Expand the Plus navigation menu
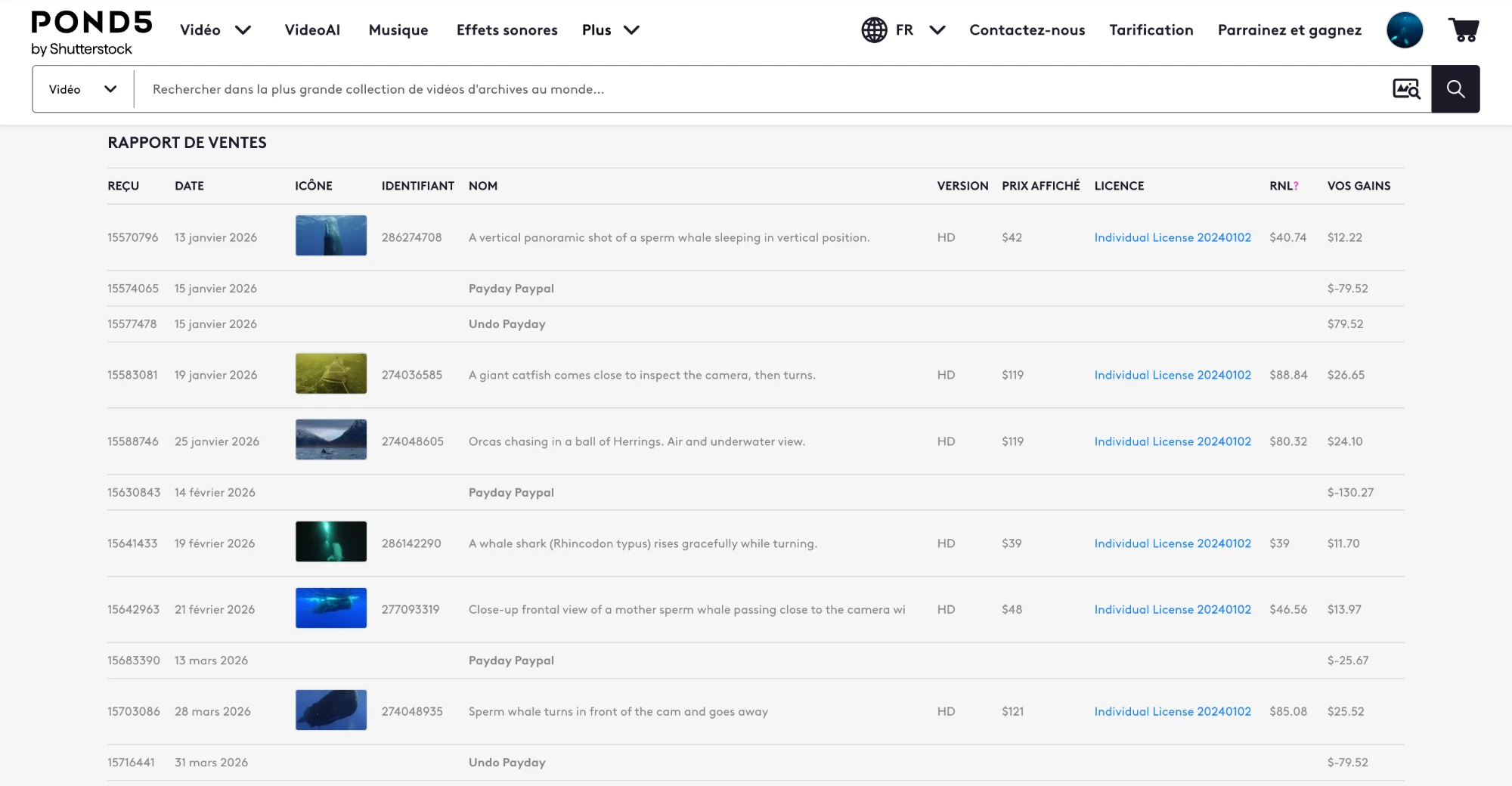Screen dimensions: 1512x786 611,30
